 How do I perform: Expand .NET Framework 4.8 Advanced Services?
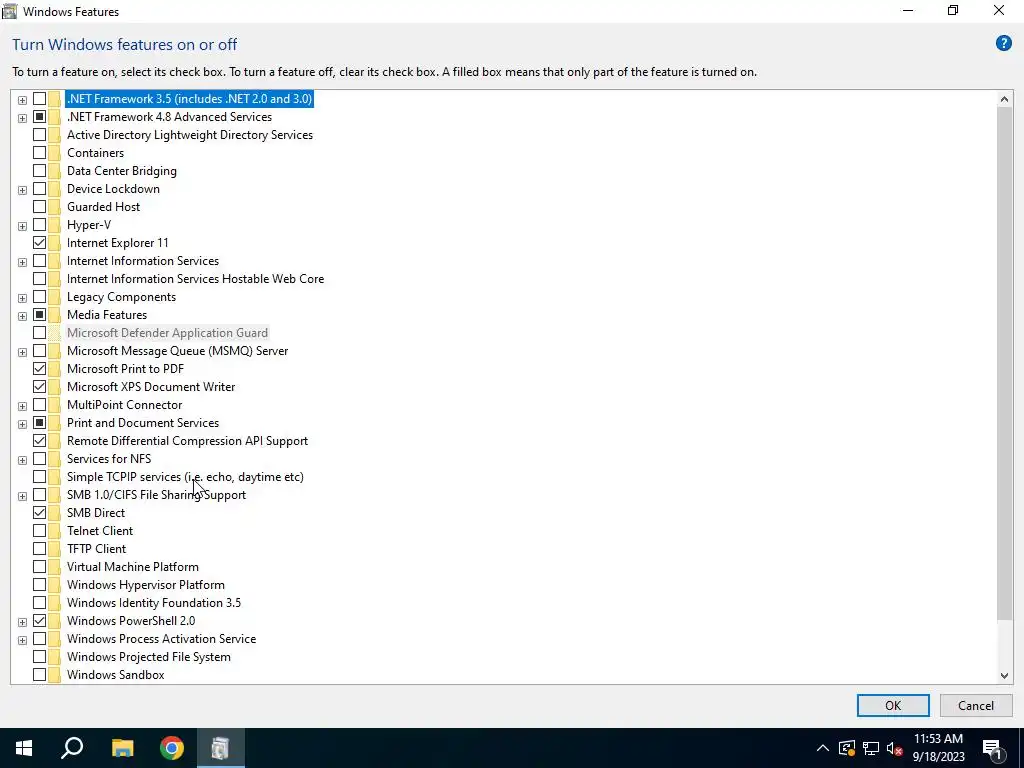(x=22, y=118)
